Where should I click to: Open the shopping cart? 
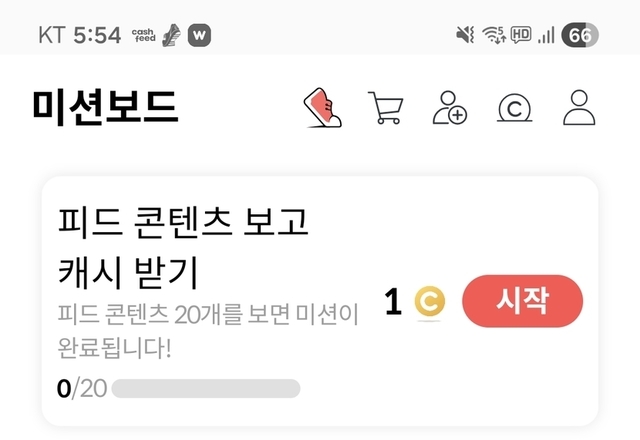pyautogui.click(x=385, y=107)
